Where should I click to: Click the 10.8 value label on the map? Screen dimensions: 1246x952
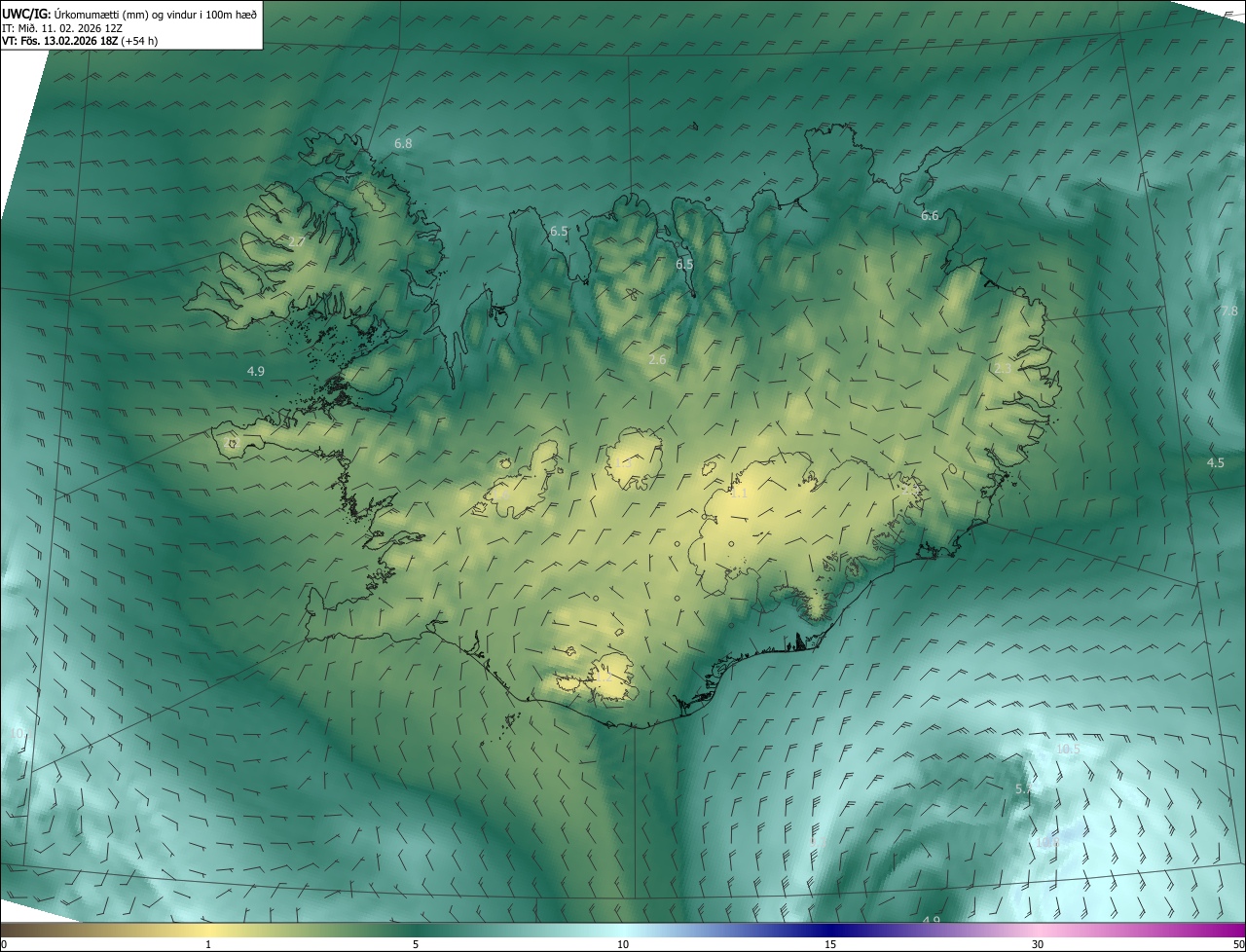(x=1047, y=842)
